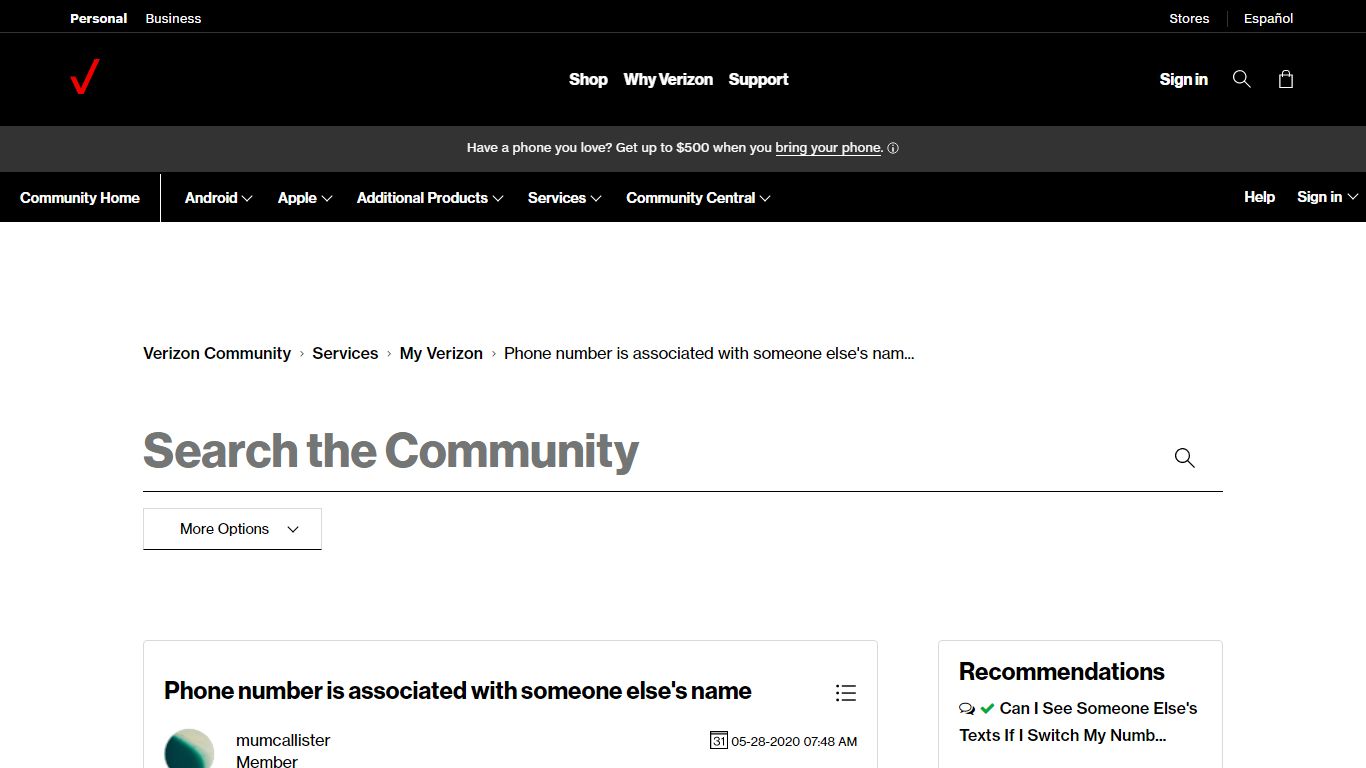1366x768 pixels.
Task: Expand the Community Central menu
Action: [698, 198]
